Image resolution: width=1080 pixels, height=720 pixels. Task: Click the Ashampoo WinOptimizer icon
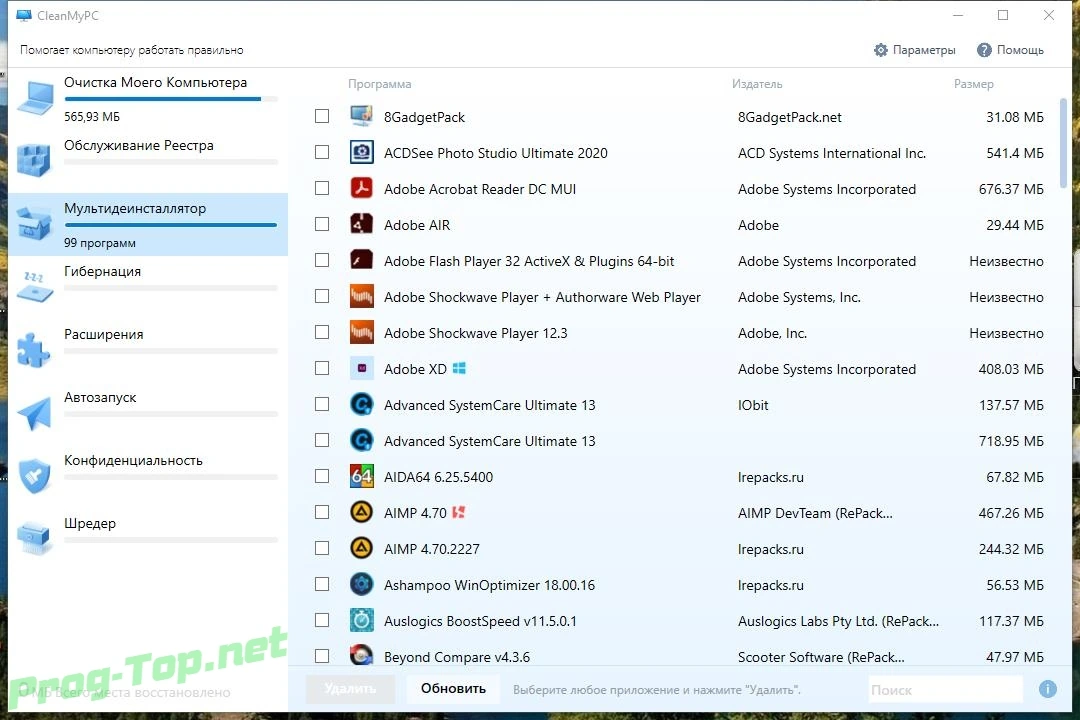[x=362, y=584]
